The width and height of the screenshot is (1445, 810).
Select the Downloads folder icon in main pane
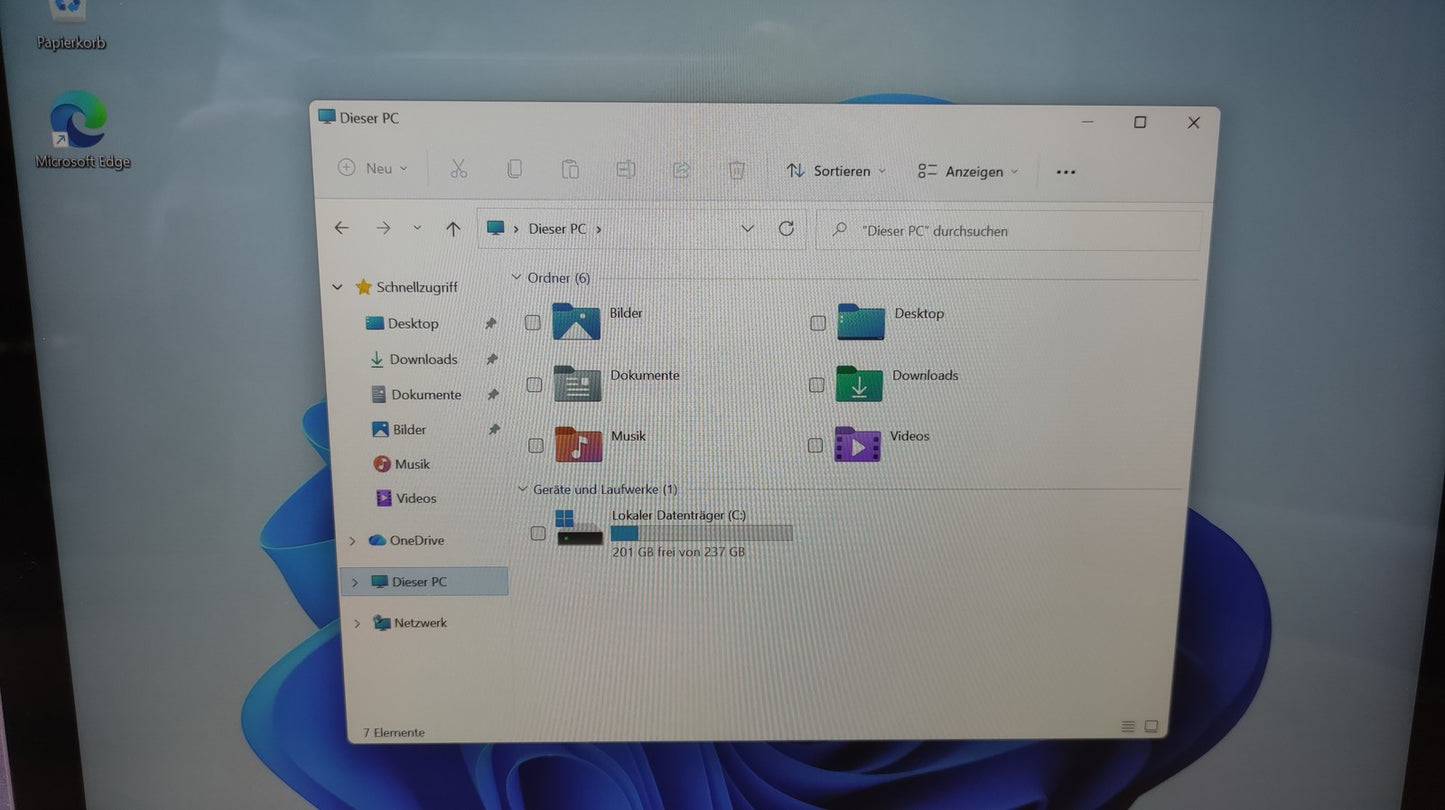(x=860, y=384)
